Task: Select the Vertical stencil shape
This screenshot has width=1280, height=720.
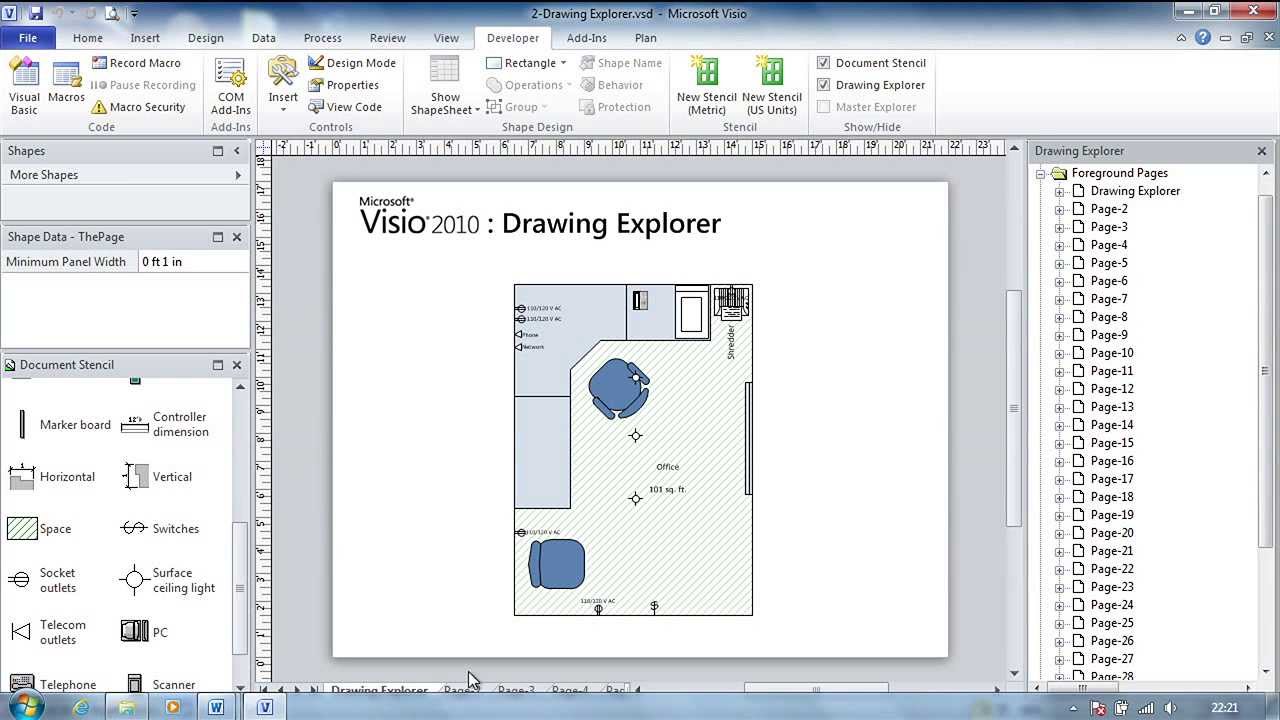Action: [156, 477]
